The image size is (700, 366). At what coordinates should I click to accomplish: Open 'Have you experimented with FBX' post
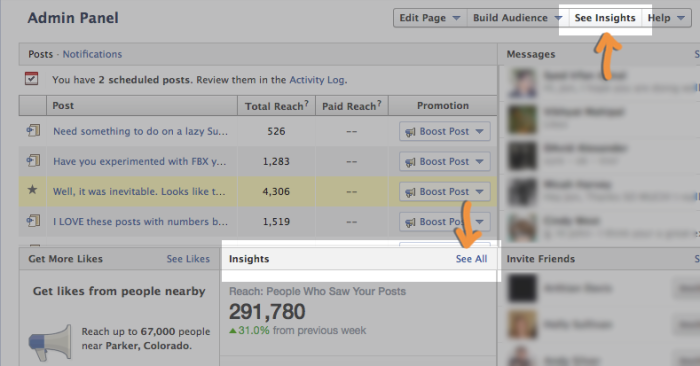[x=140, y=161]
